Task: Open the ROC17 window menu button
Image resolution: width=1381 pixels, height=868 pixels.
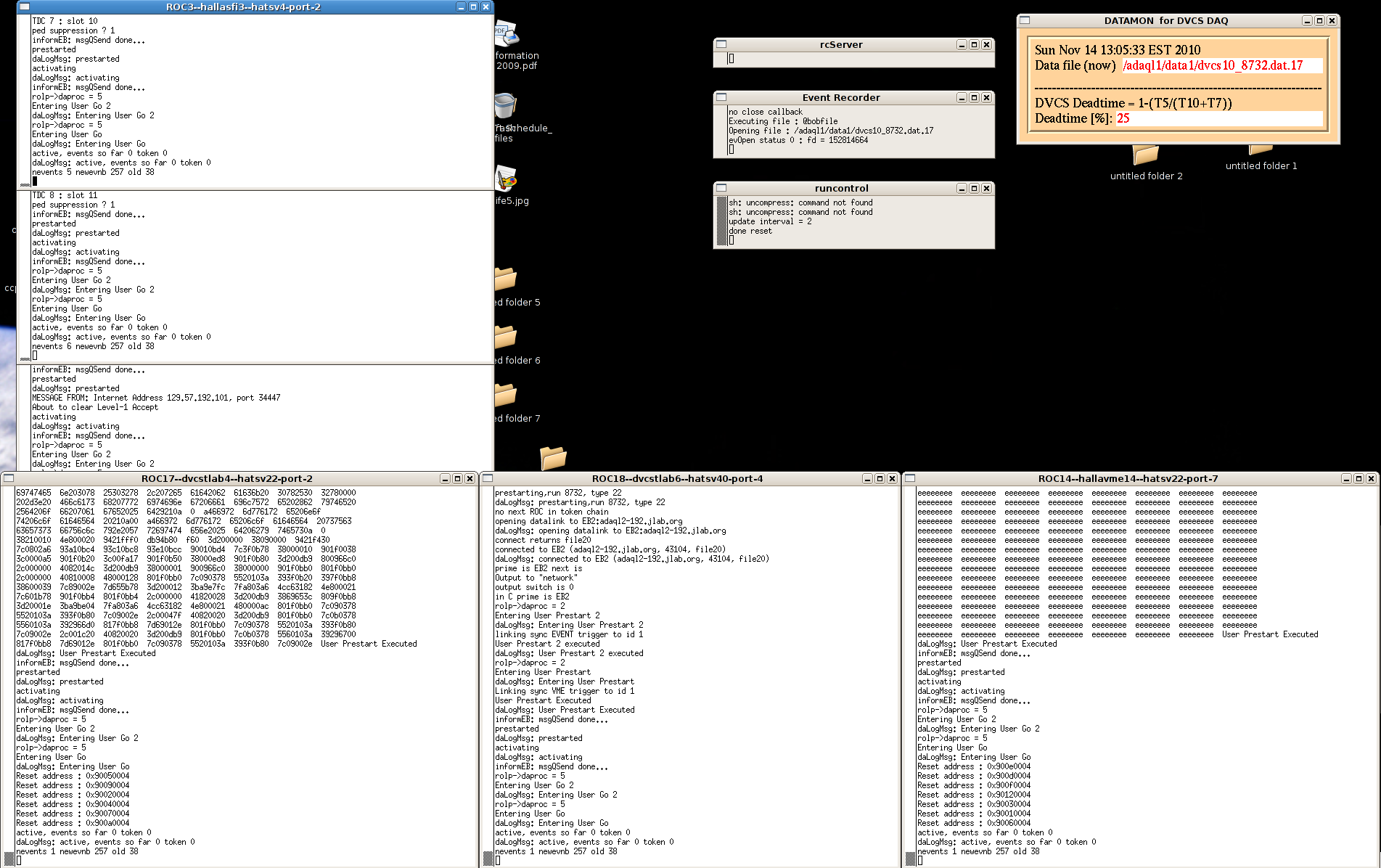Action: (9, 478)
